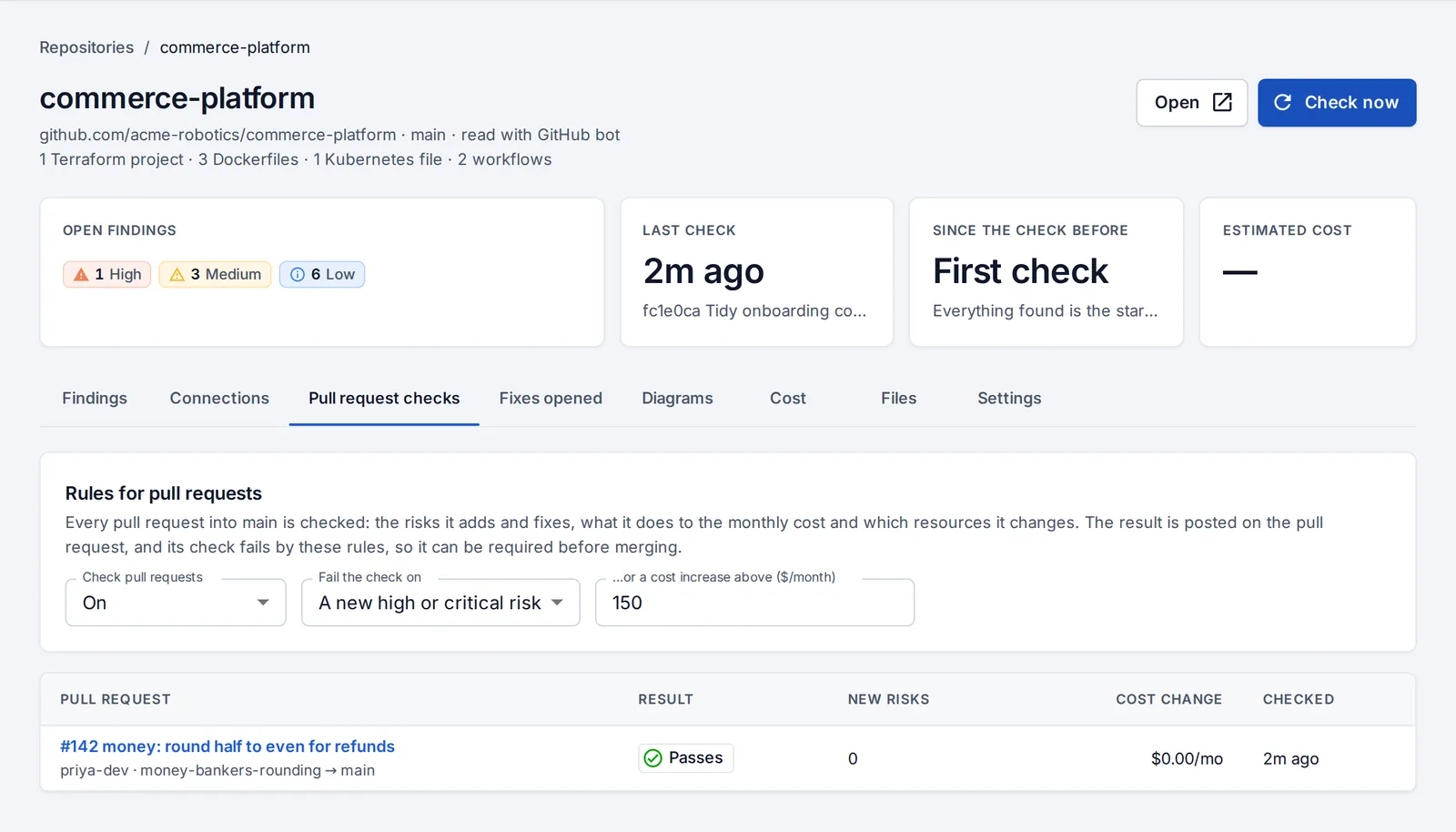Screen dimensions: 1456x832
Task: Click the Estimated Cost card label
Action: pos(1287,230)
